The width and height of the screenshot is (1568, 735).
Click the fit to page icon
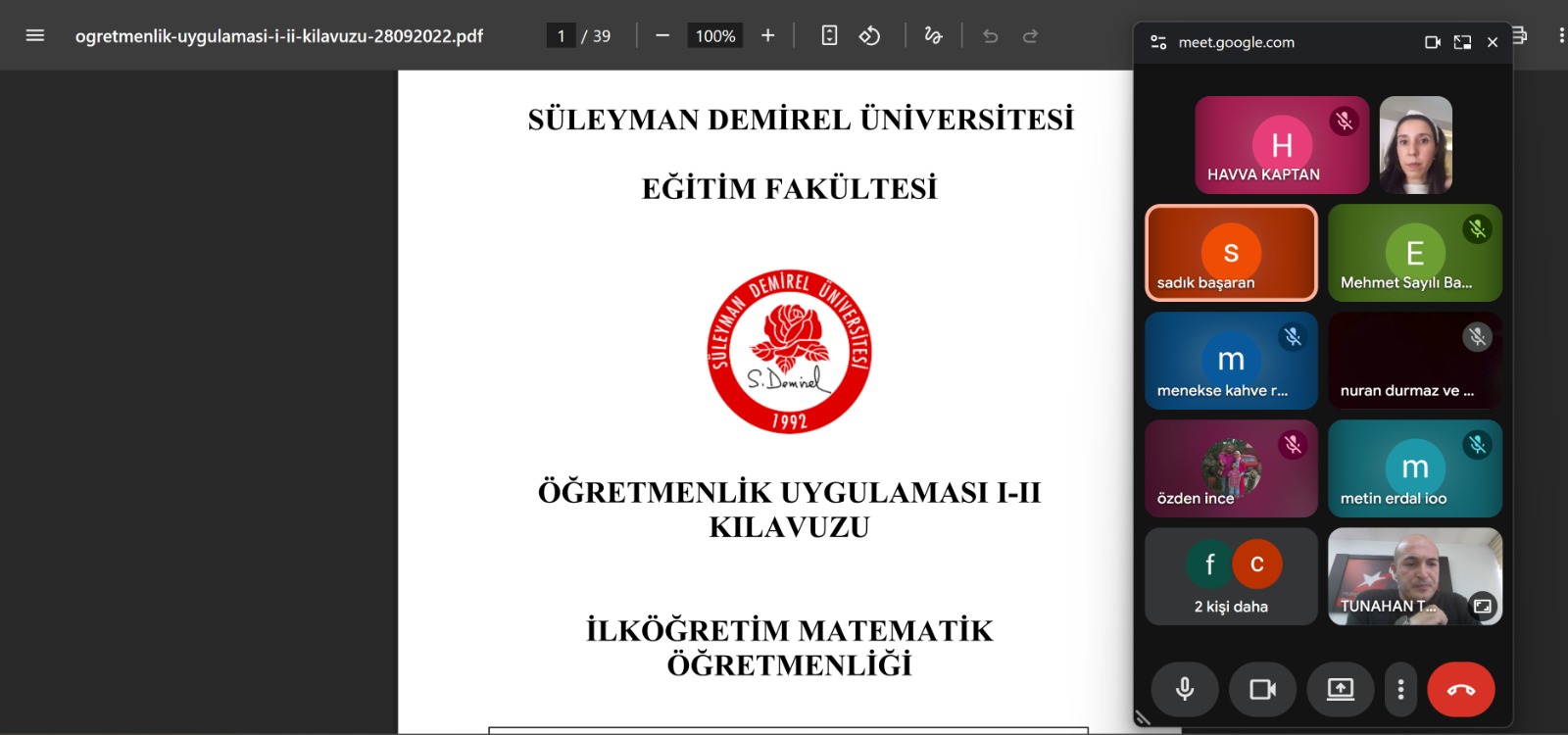[829, 36]
